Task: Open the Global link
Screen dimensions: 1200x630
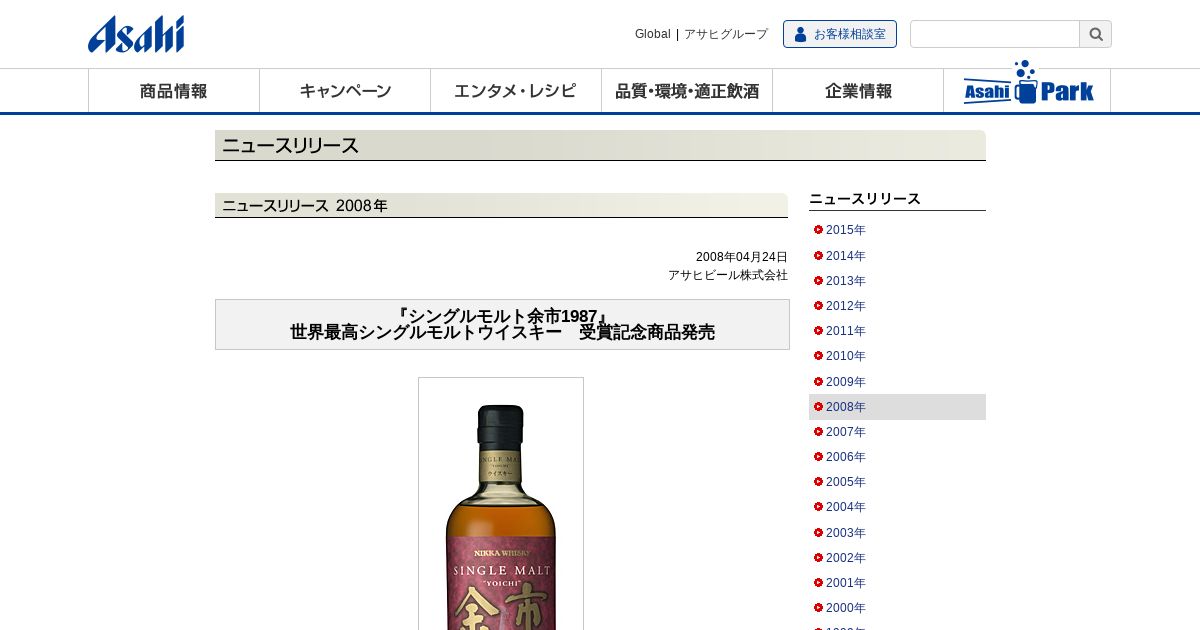Action: 653,34
